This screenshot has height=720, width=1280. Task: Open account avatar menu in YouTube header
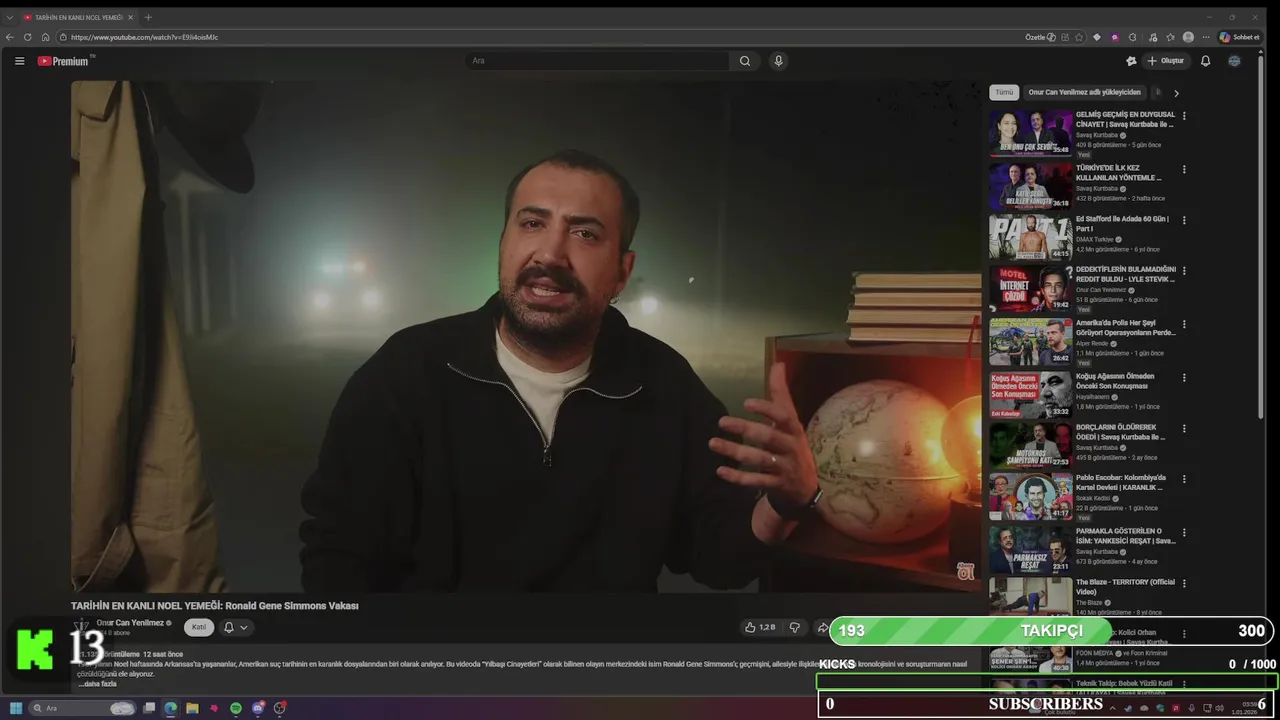1234,61
